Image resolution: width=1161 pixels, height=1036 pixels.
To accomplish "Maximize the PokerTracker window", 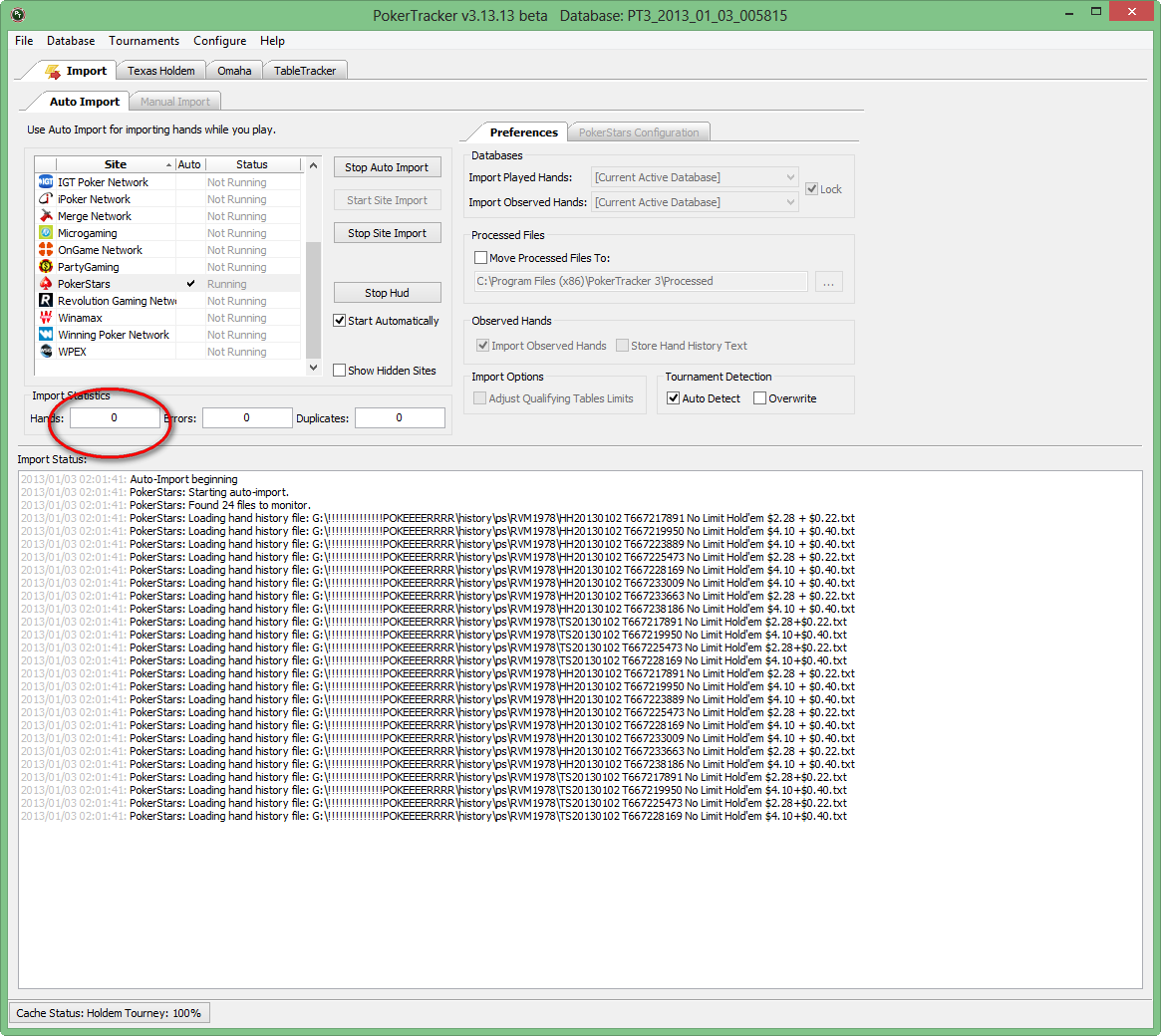I will [x=1096, y=11].
